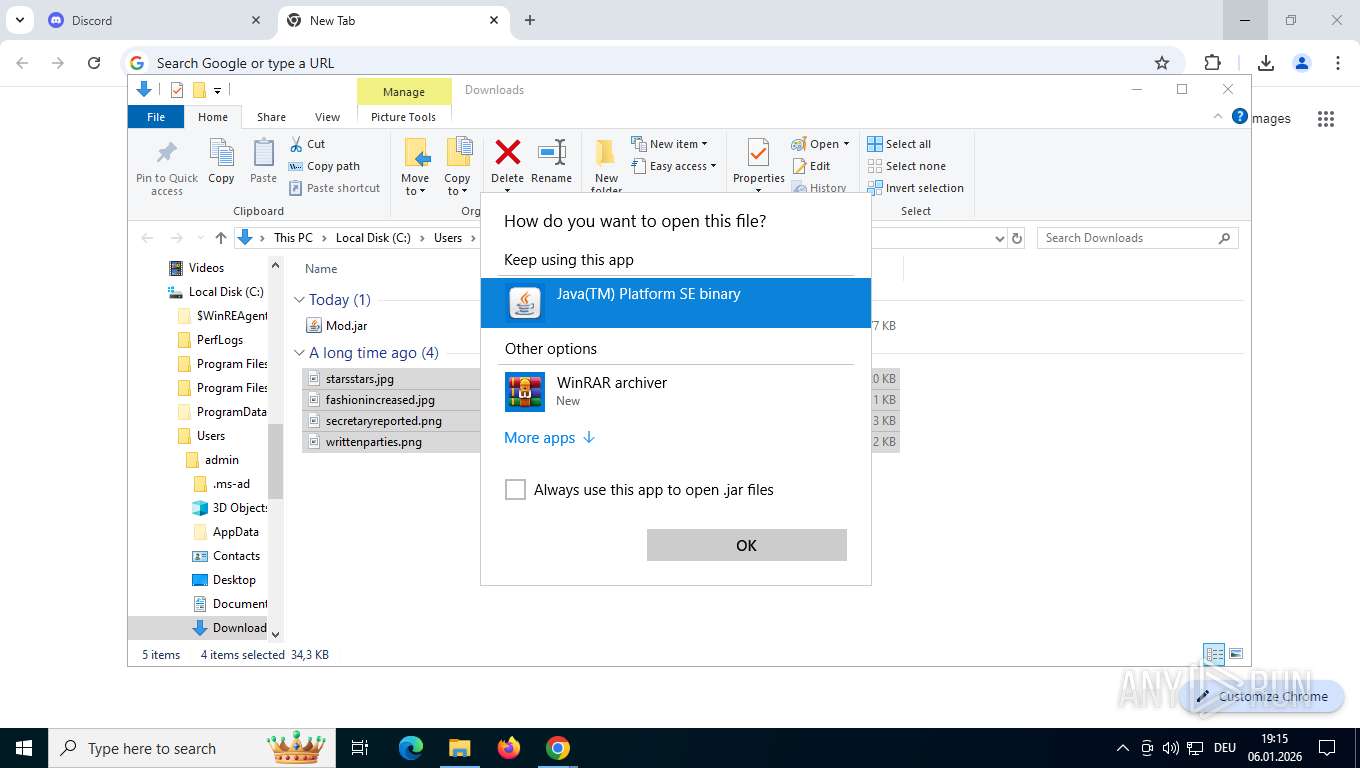
Task: Switch to large thumbnails view icon
Action: pyautogui.click(x=1237, y=654)
